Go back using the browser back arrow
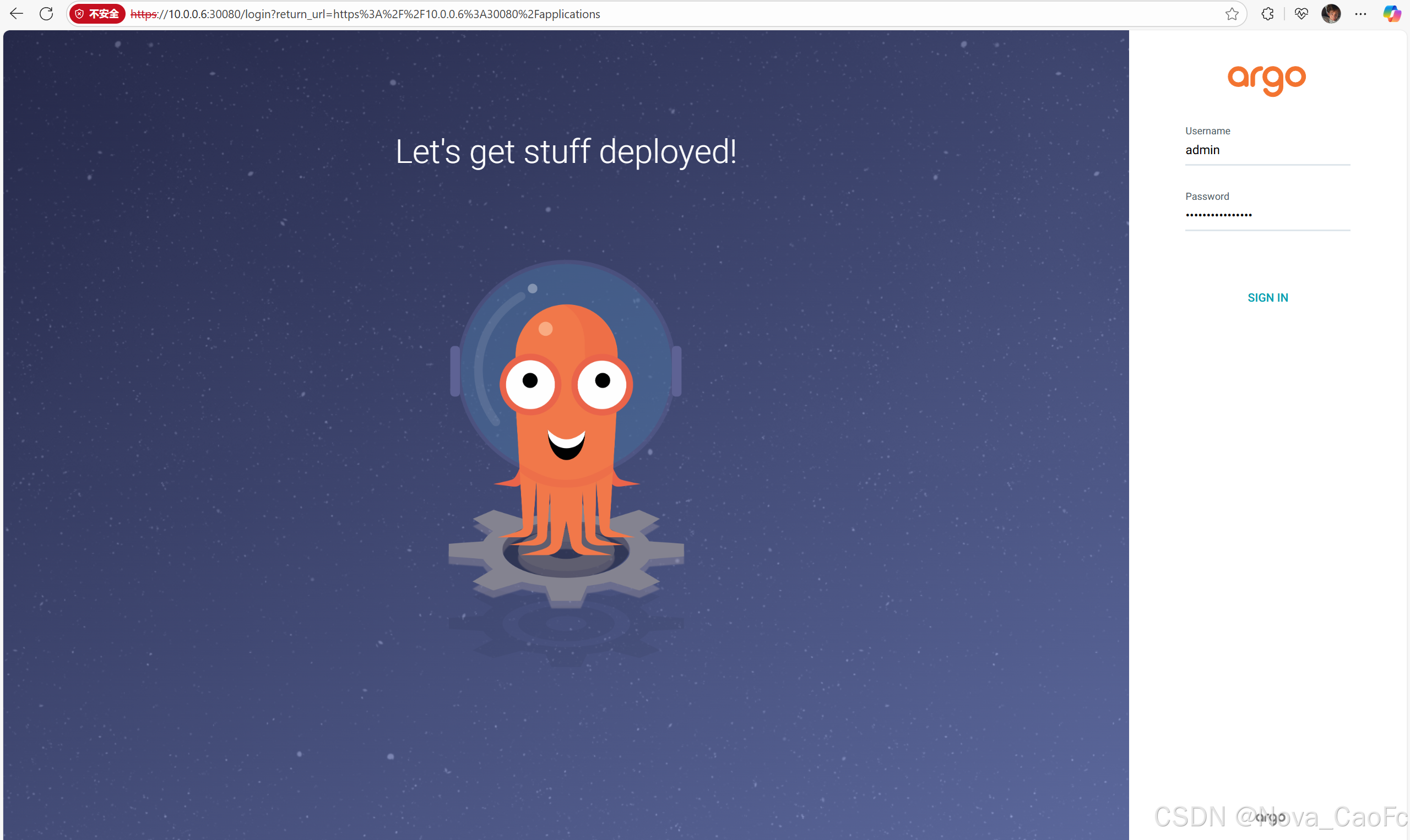The height and width of the screenshot is (840, 1410). click(17, 14)
